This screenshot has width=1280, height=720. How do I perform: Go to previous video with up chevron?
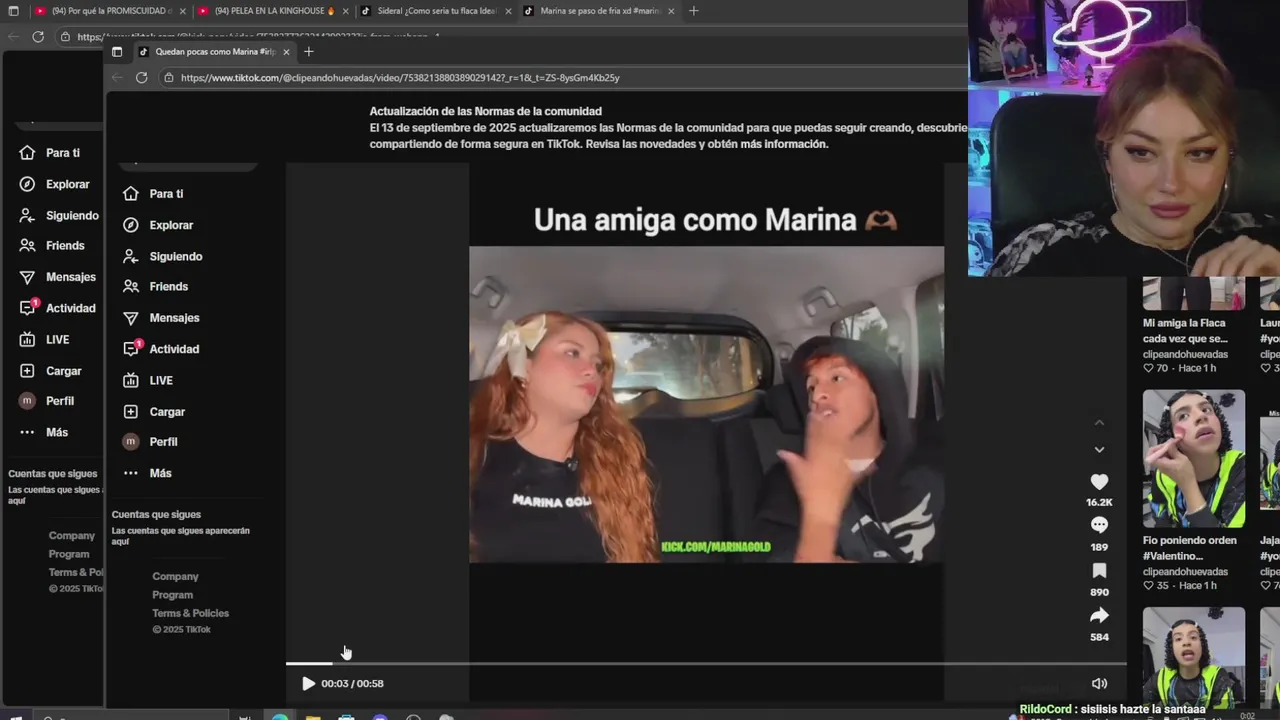1099,423
